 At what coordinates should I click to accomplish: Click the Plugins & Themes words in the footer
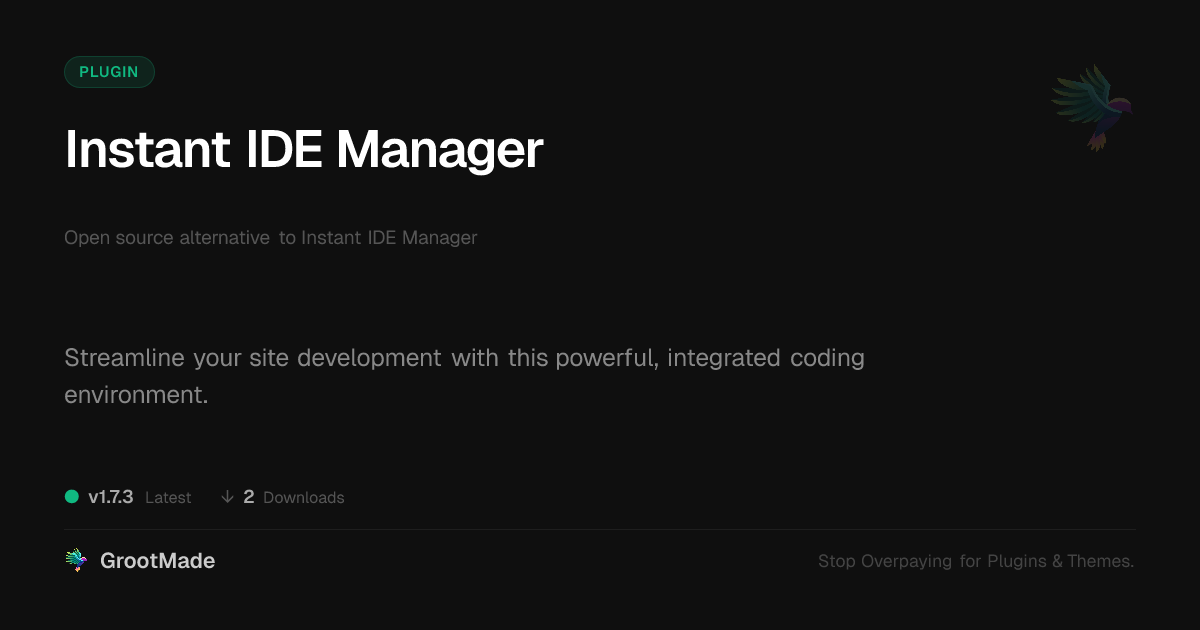1060,561
